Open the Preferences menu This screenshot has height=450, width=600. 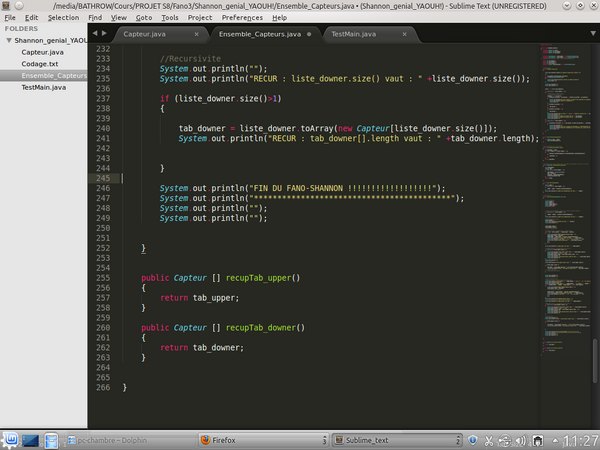(243, 17)
